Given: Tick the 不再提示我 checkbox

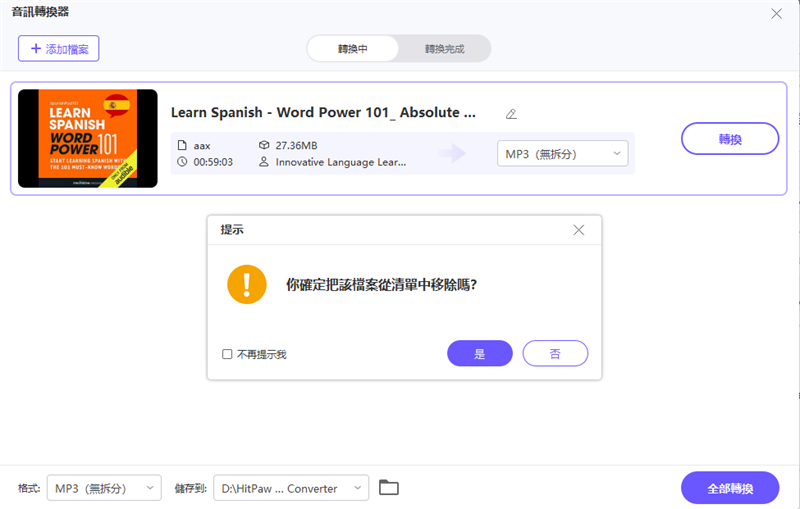Looking at the screenshot, I should point(227,354).
